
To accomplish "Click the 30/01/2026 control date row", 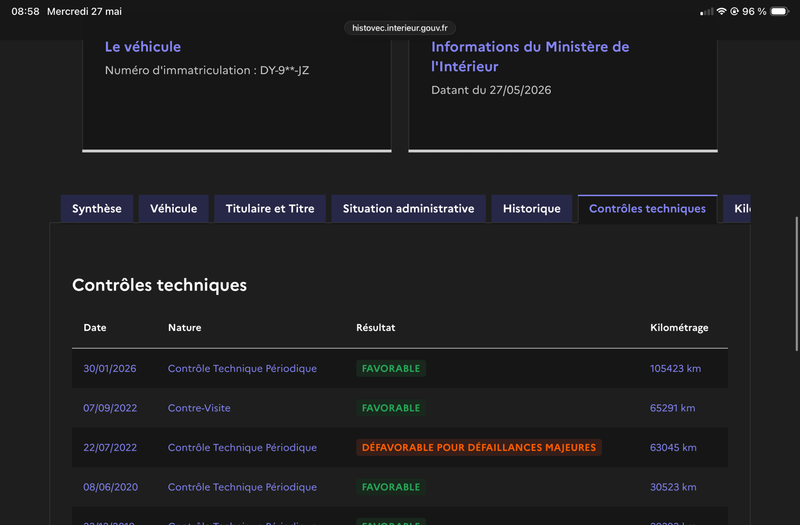I will 400,368.
